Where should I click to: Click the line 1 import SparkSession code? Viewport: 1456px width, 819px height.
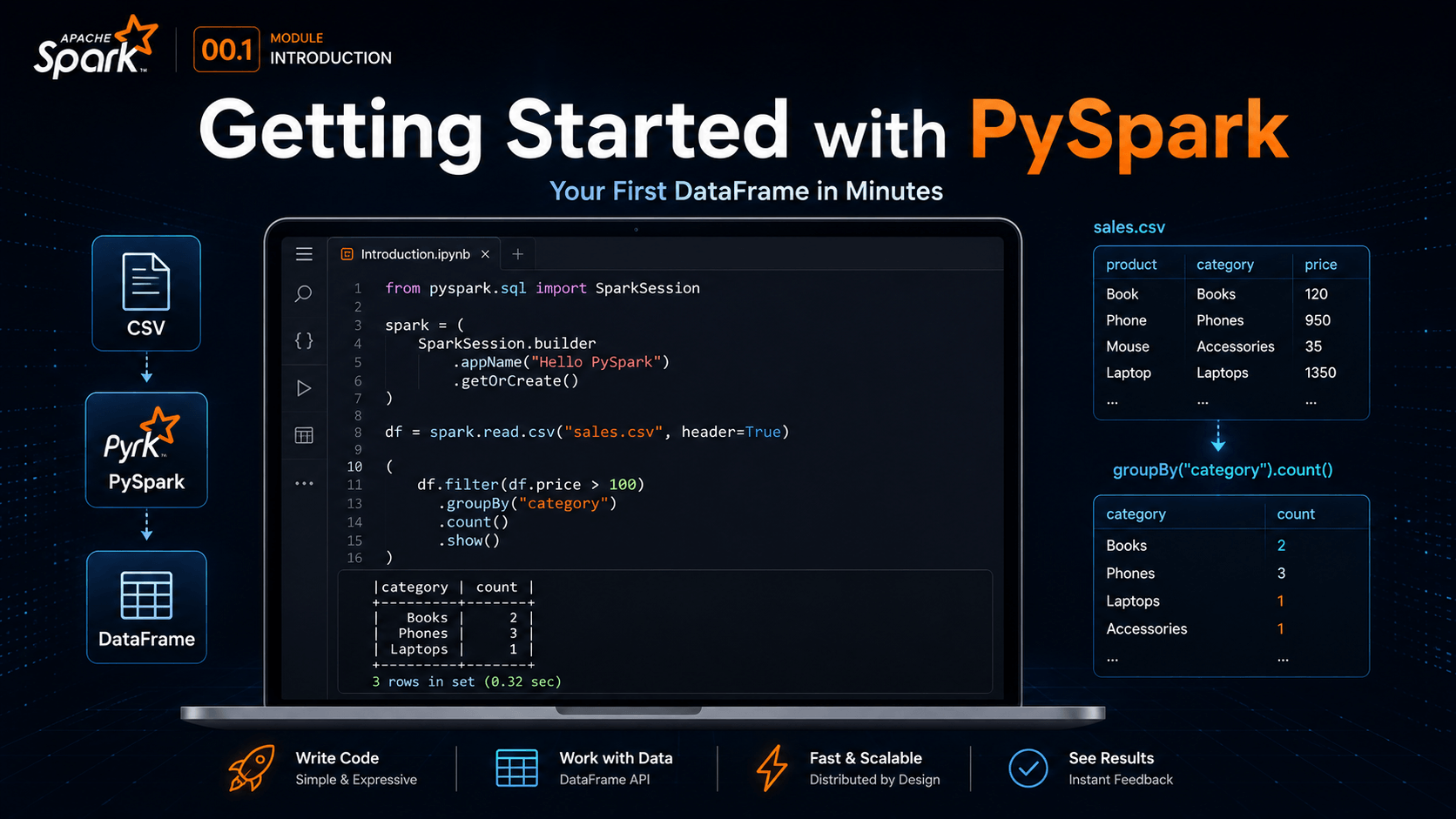tap(543, 288)
